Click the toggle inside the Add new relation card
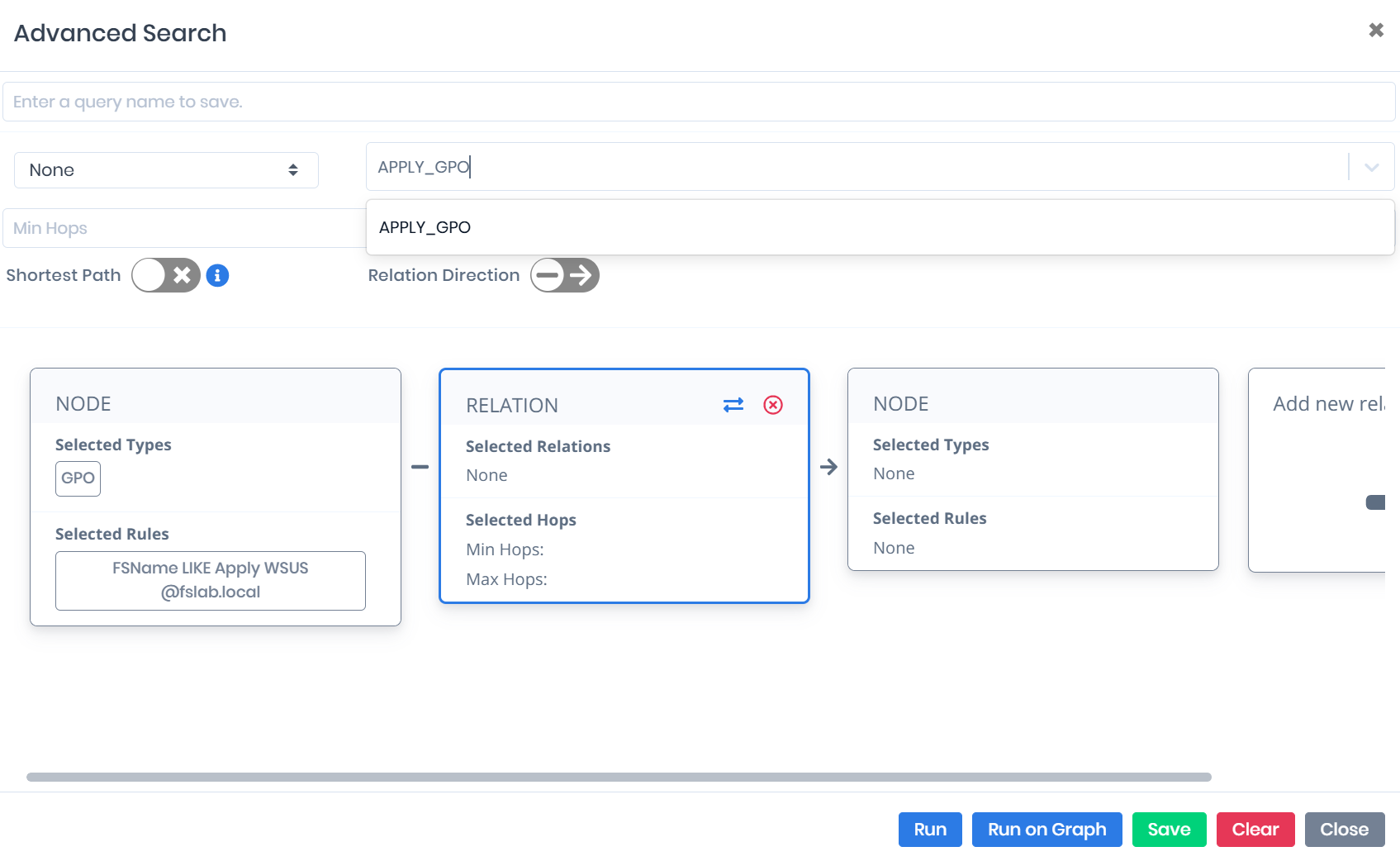1400x861 pixels. [x=1378, y=502]
